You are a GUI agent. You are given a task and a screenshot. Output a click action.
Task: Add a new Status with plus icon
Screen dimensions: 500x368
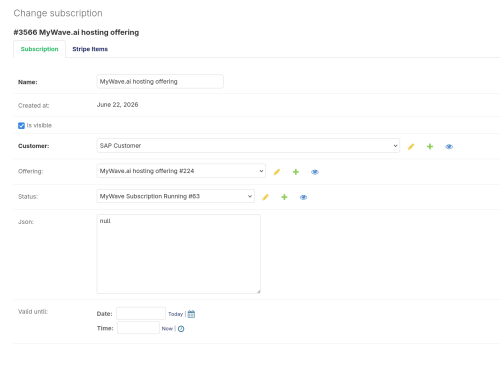(284, 197)
